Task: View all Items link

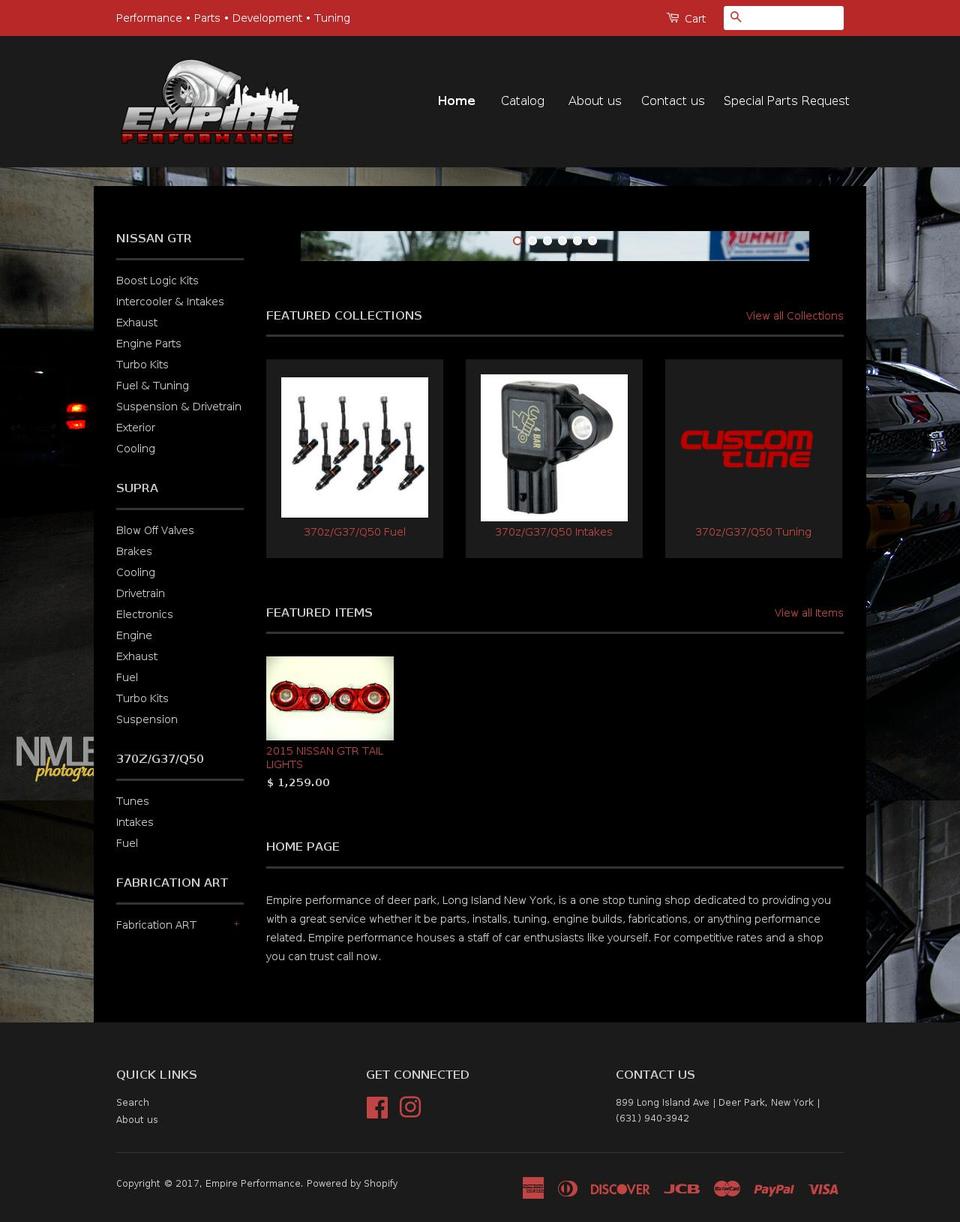Action: (808, 613)
